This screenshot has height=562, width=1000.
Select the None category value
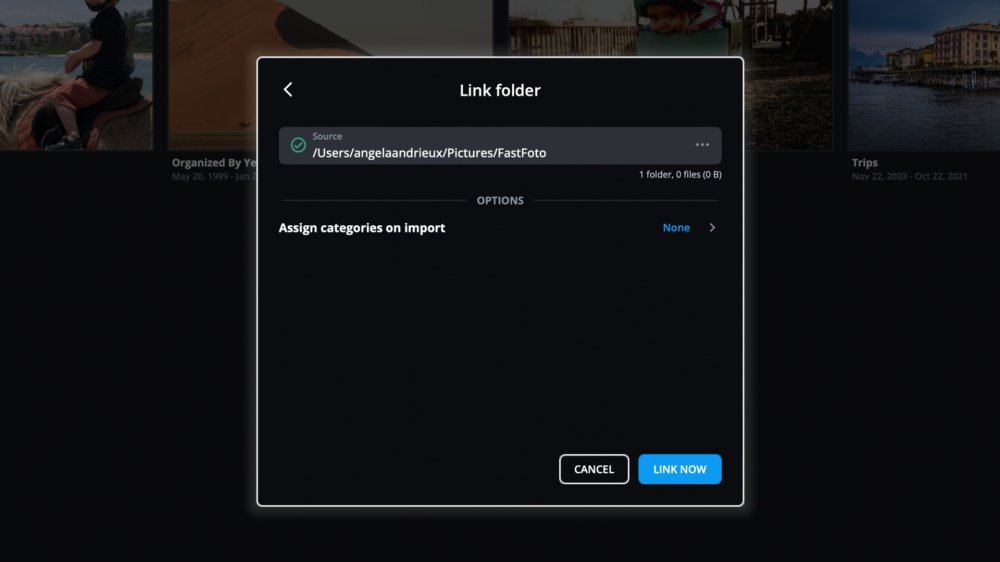[x=676, y=228]
